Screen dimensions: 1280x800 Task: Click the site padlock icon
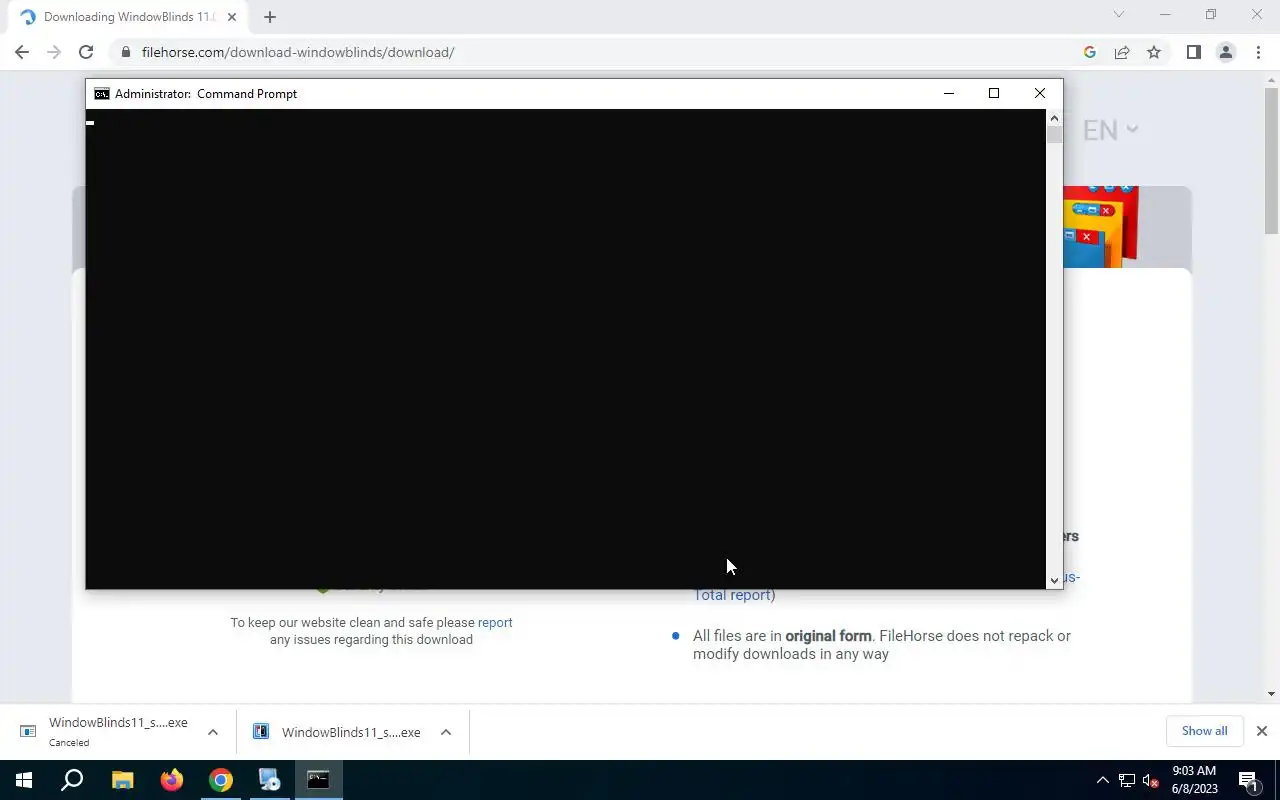[125, 52]
